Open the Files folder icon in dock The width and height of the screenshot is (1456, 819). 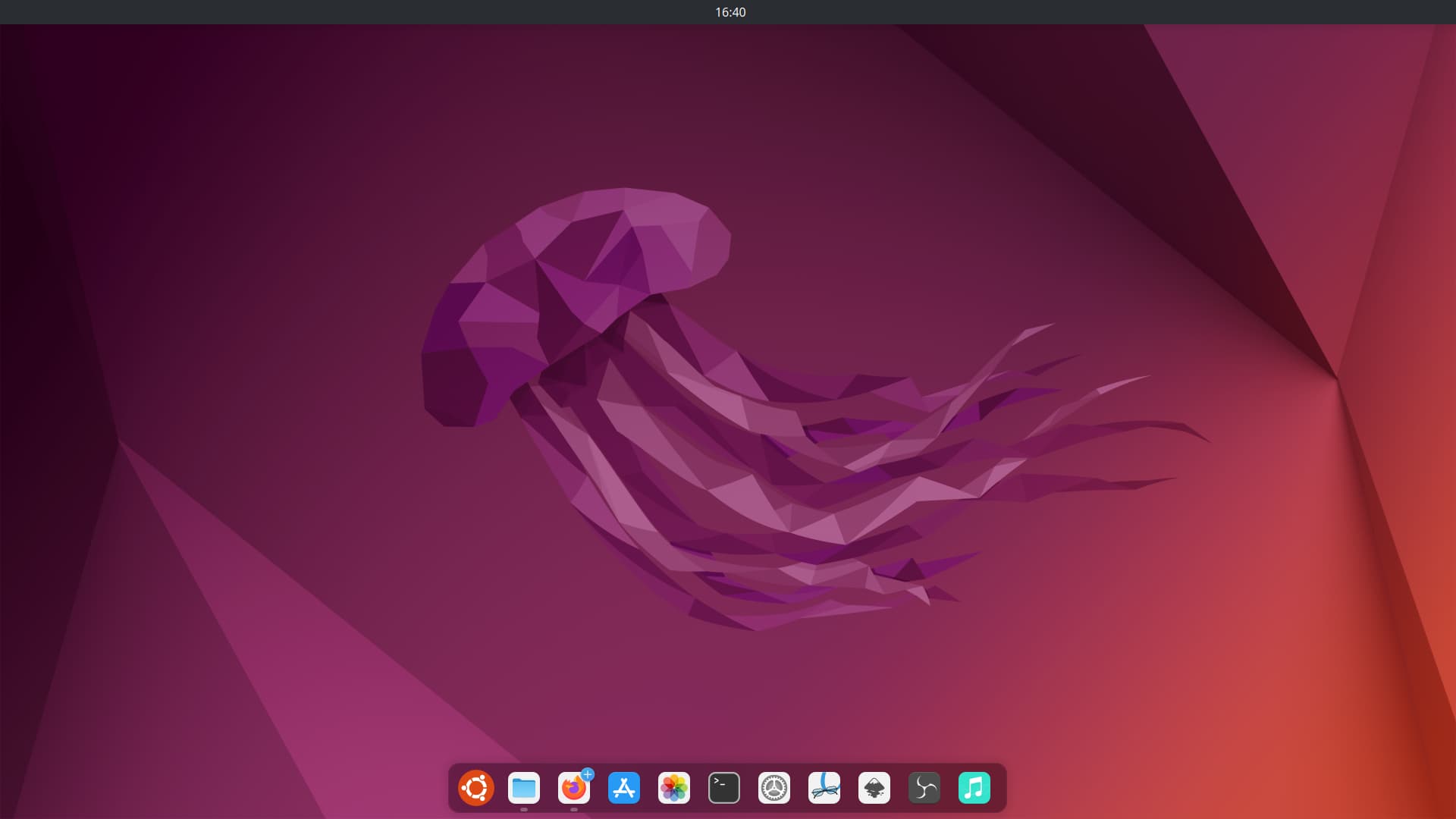(524, 788)
